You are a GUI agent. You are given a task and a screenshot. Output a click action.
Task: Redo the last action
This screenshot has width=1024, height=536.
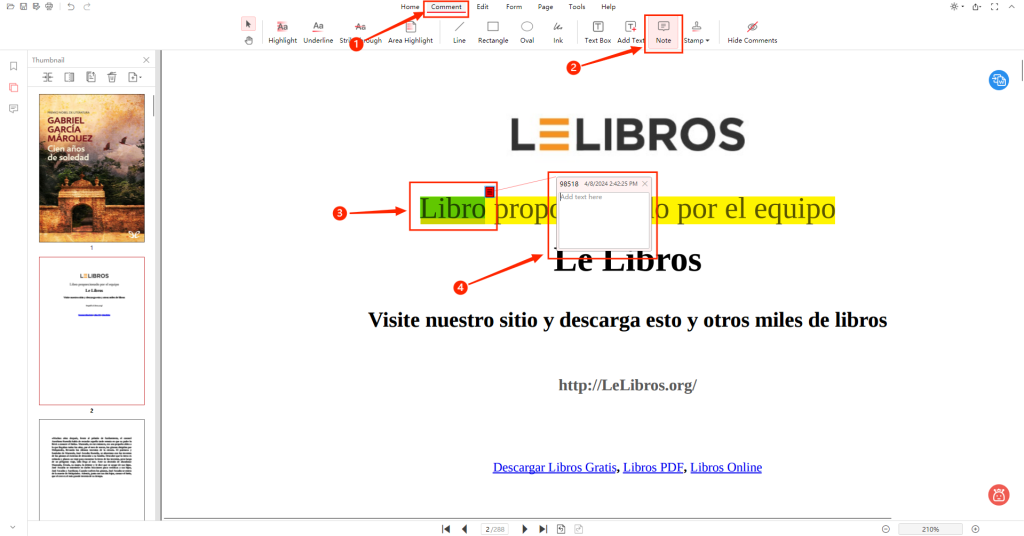pyautogui.click(x=87, y=7)
